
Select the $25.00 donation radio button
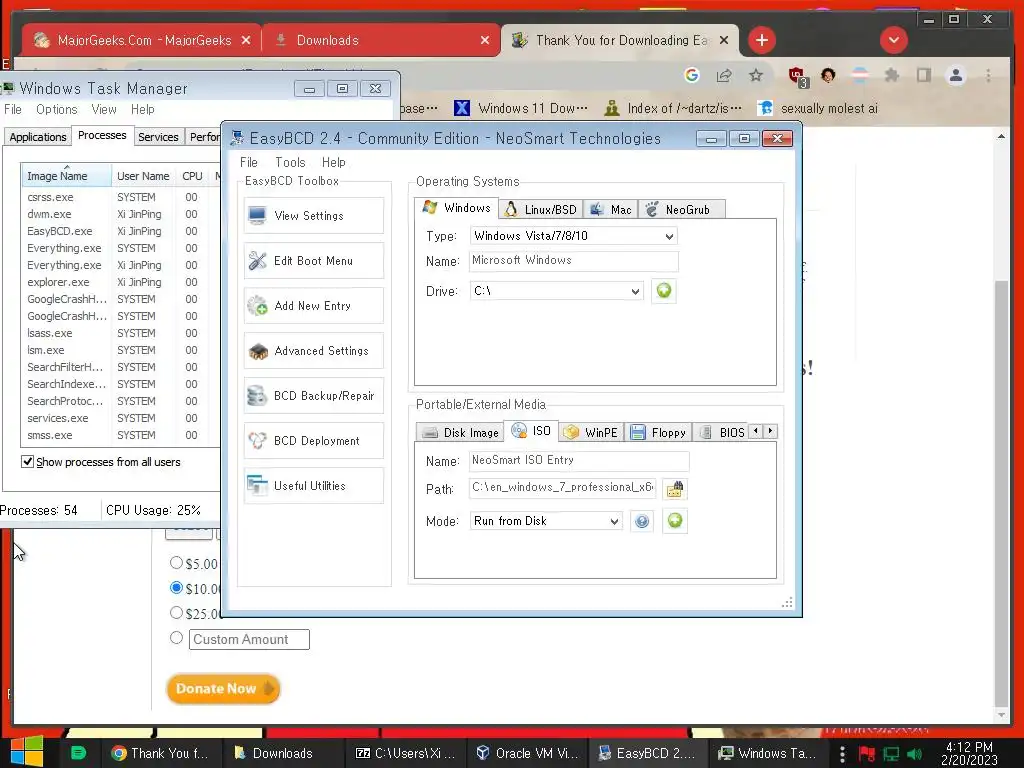pos(176,613)
